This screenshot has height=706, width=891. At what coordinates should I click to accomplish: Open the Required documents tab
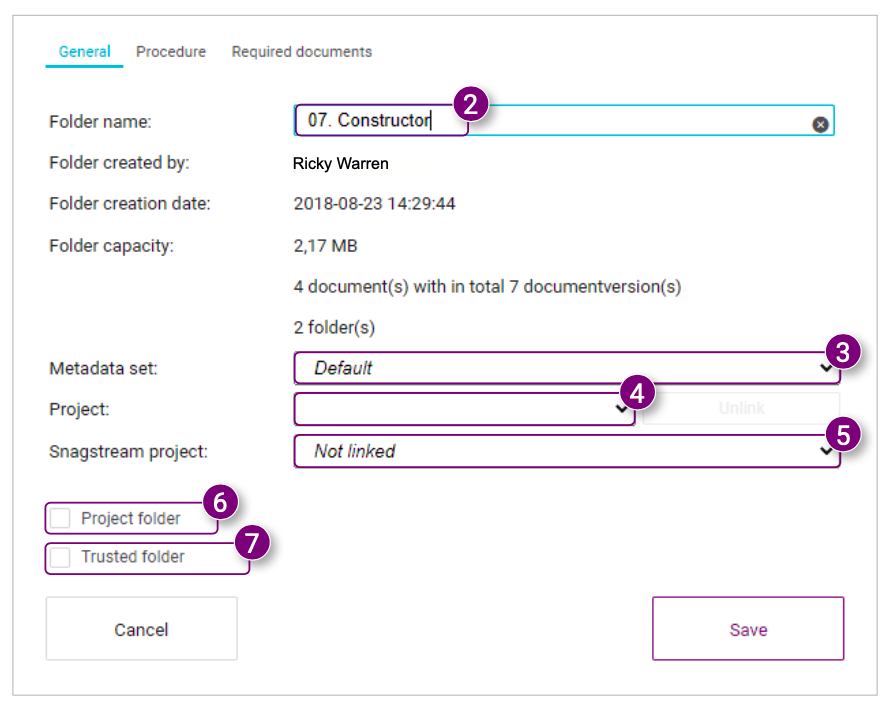[301, 52]
